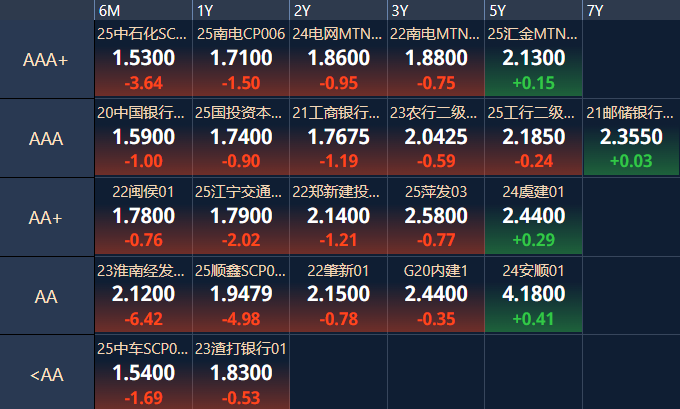Select the AAA+ rating row header
Image resolution: width=680 pixels, height=409 pixels.
pyautogui.click(x=46, y=59)
